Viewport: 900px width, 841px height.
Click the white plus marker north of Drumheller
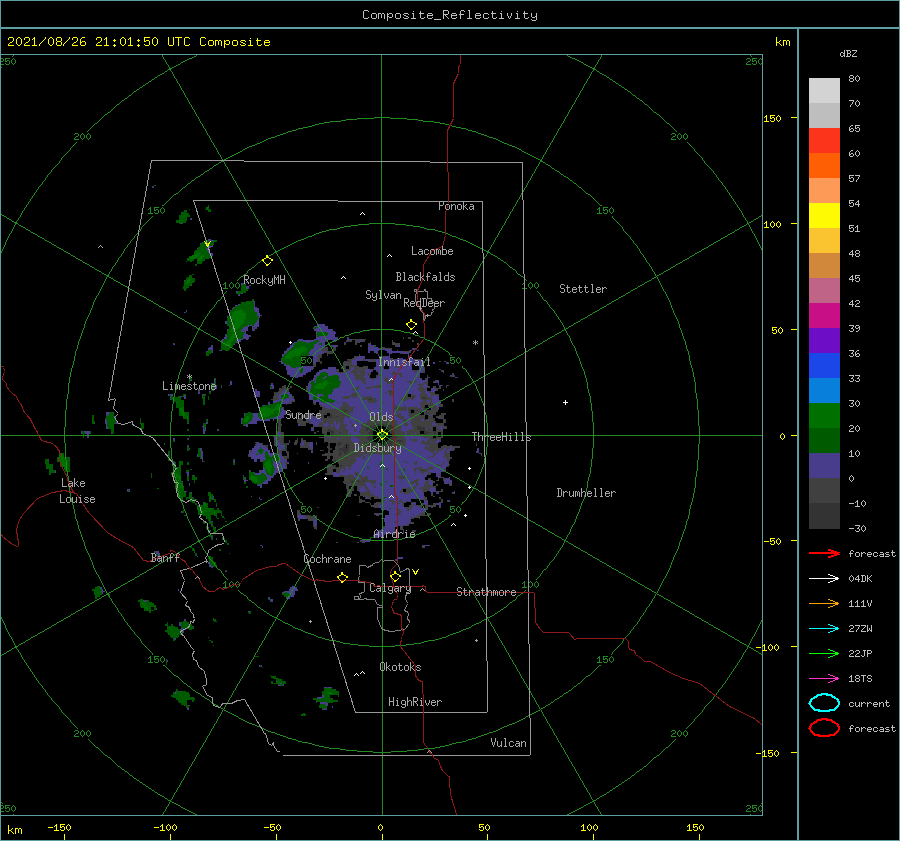[x=565, y=402]
